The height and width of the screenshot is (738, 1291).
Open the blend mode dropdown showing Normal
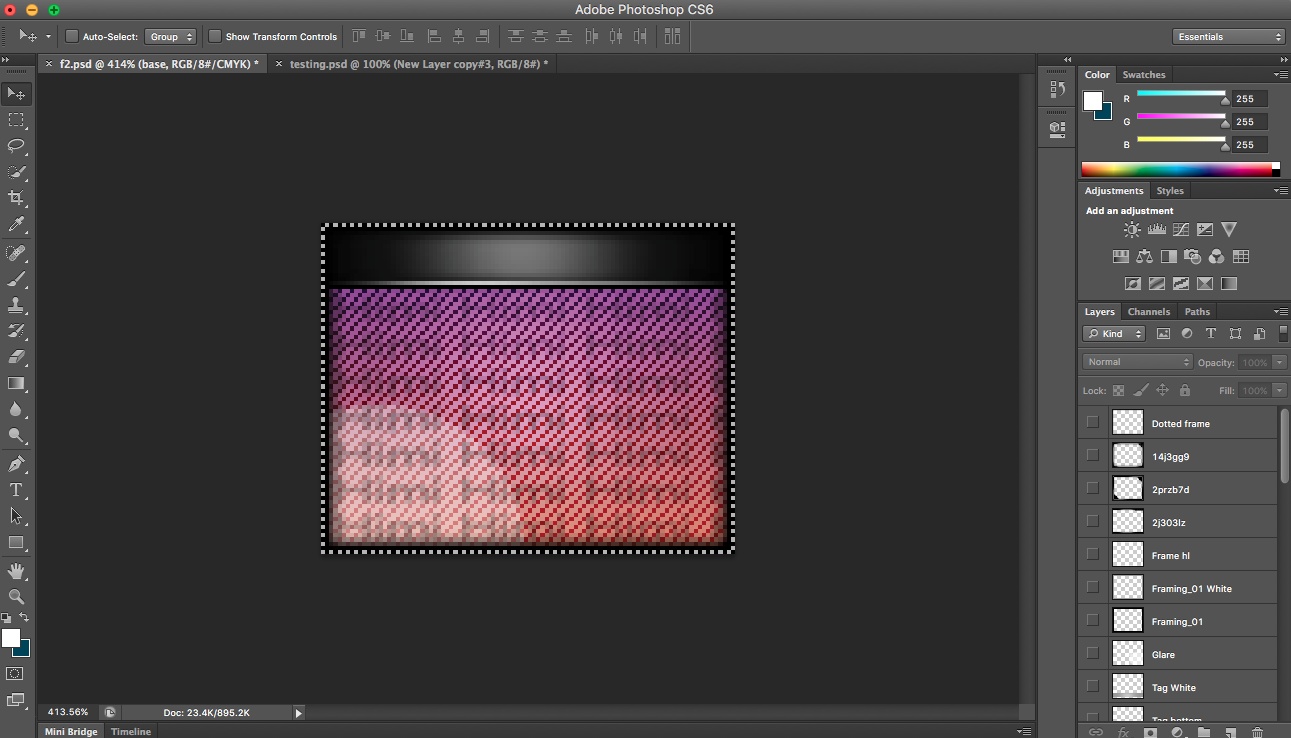pyautogui.click(x=1135, y=361)
